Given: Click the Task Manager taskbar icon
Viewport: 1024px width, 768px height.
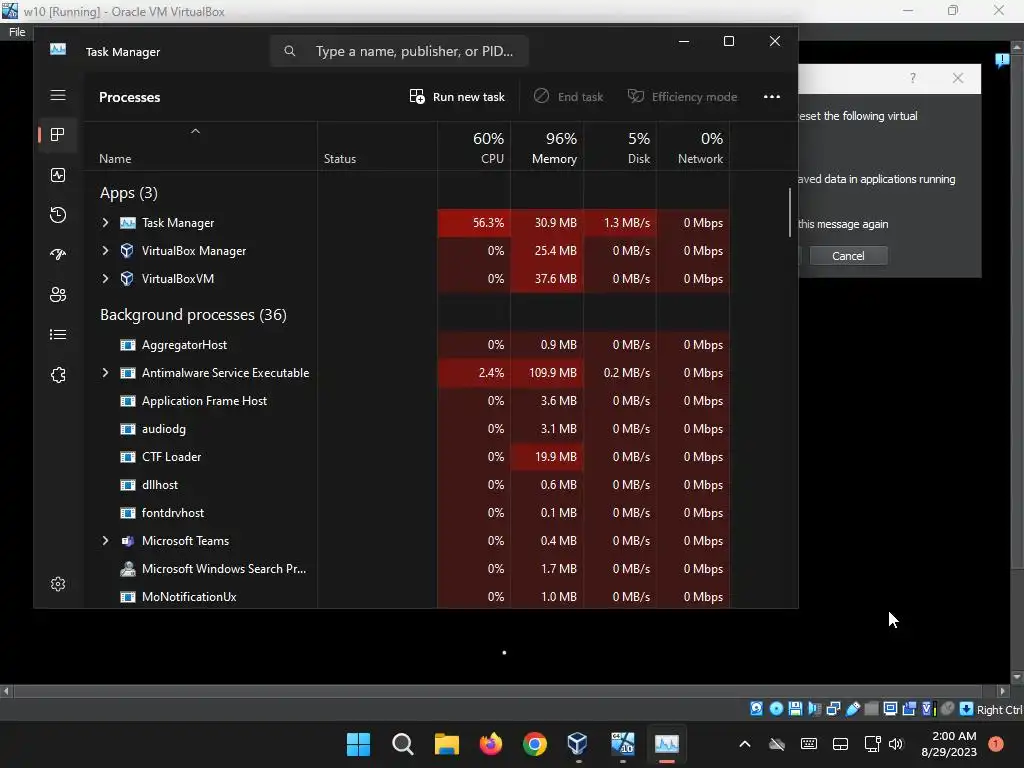Looking at the screenshot, I should point(667,744).
